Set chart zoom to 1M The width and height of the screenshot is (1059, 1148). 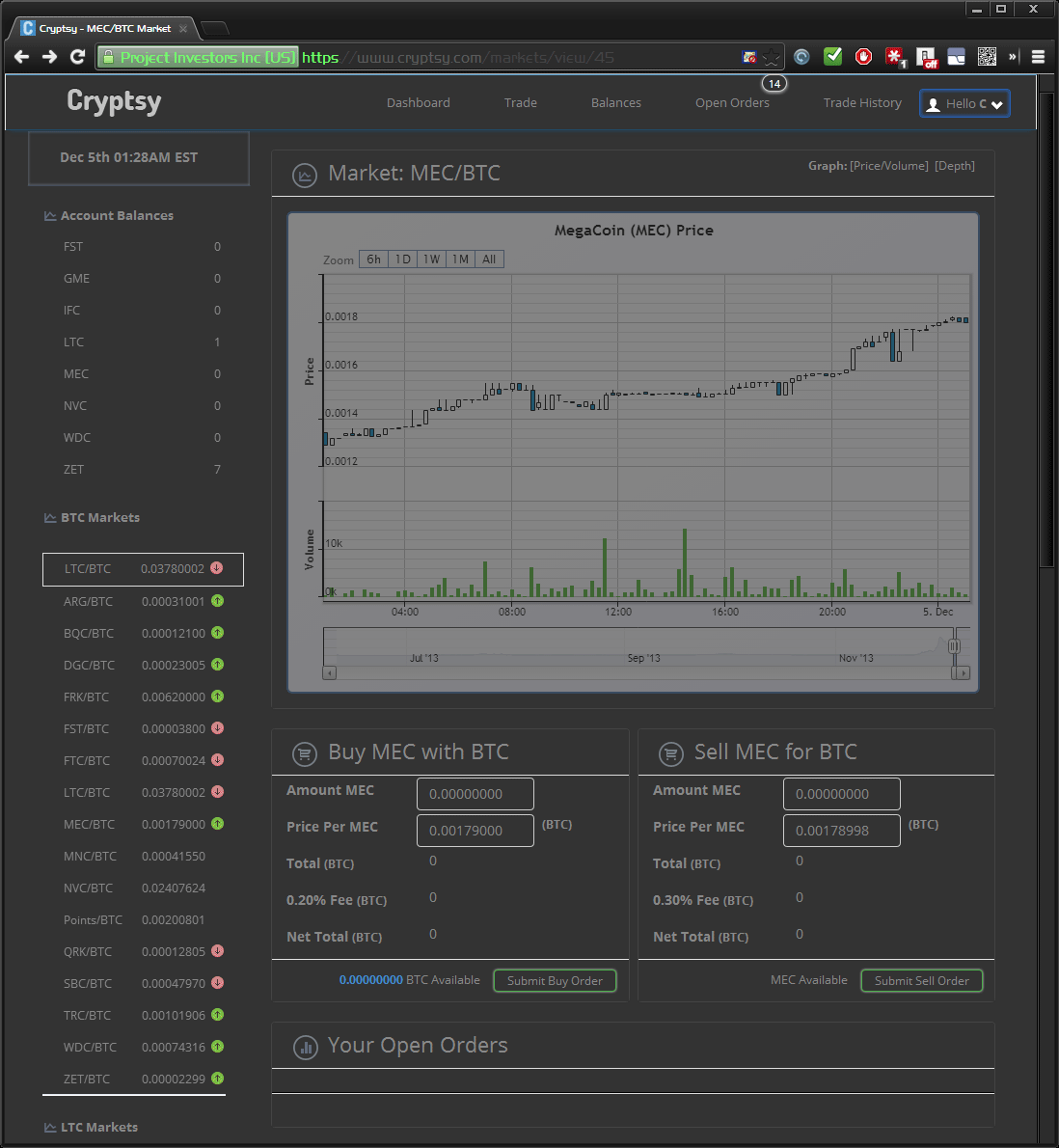(x=460, y=260)
